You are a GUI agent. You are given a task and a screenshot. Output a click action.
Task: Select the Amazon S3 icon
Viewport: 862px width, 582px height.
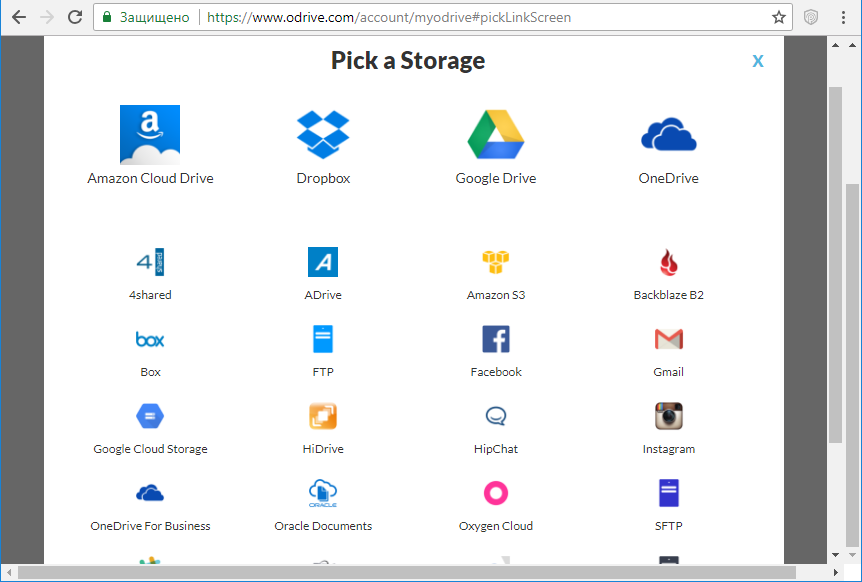coord(496,262)
